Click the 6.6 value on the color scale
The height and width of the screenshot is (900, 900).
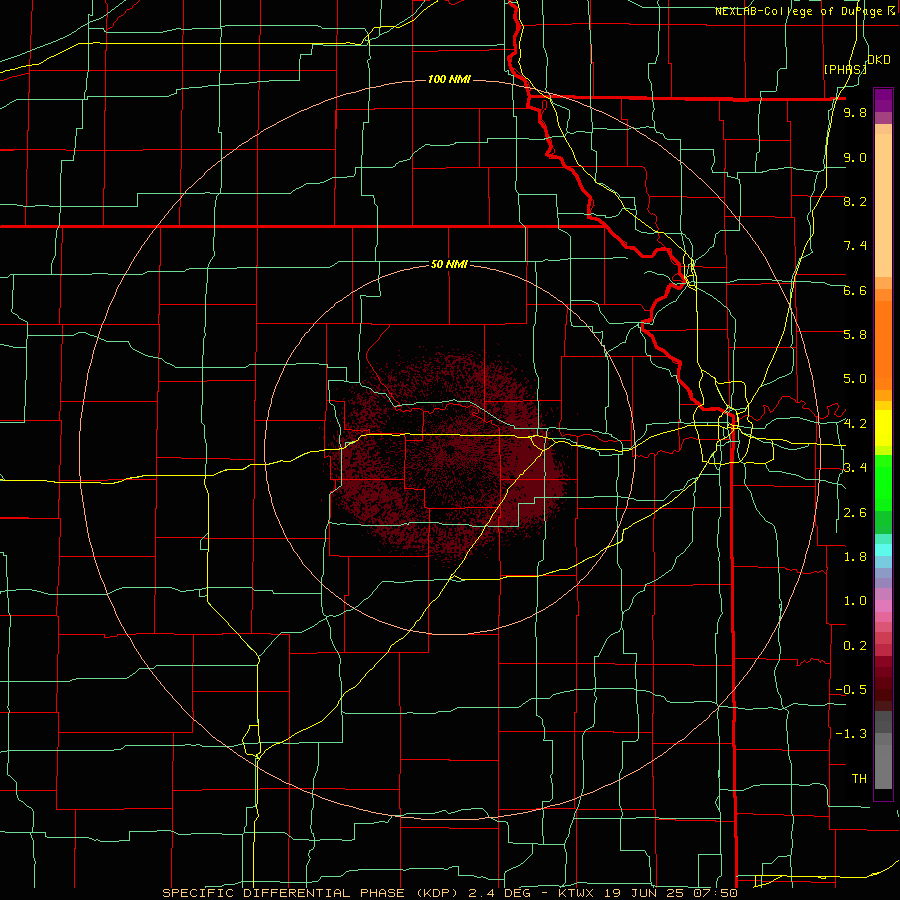click(855, 290)
